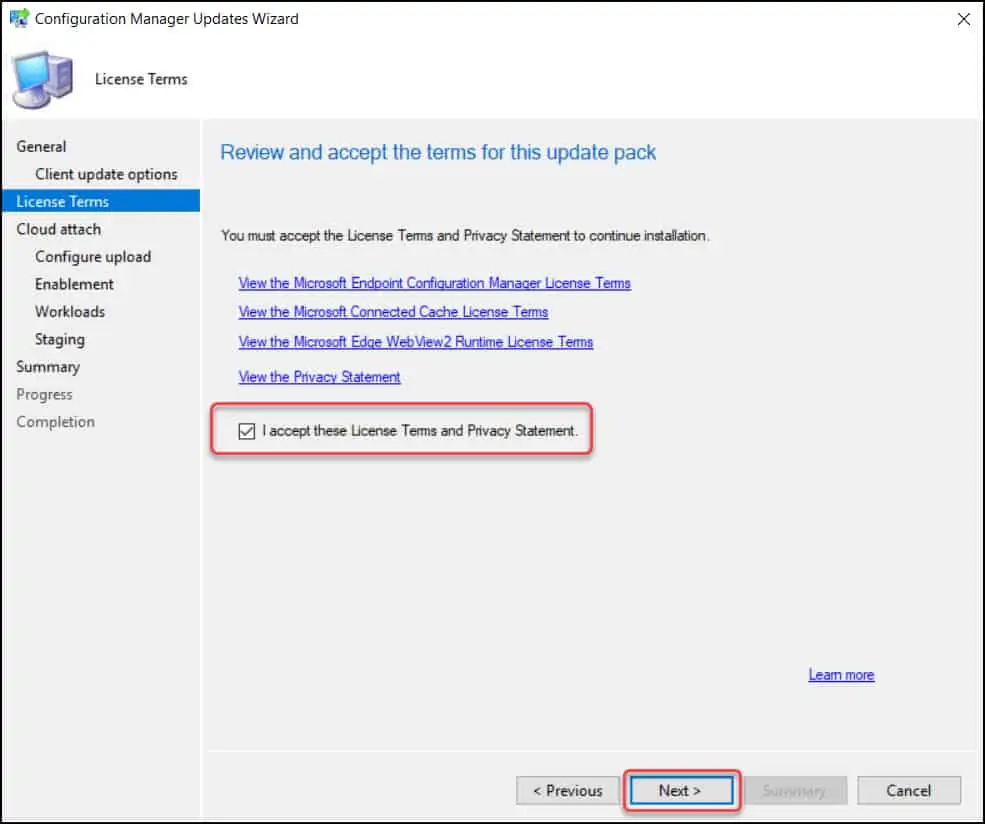
Task: Click the disabled Summary button
Action: pos(795,791)
